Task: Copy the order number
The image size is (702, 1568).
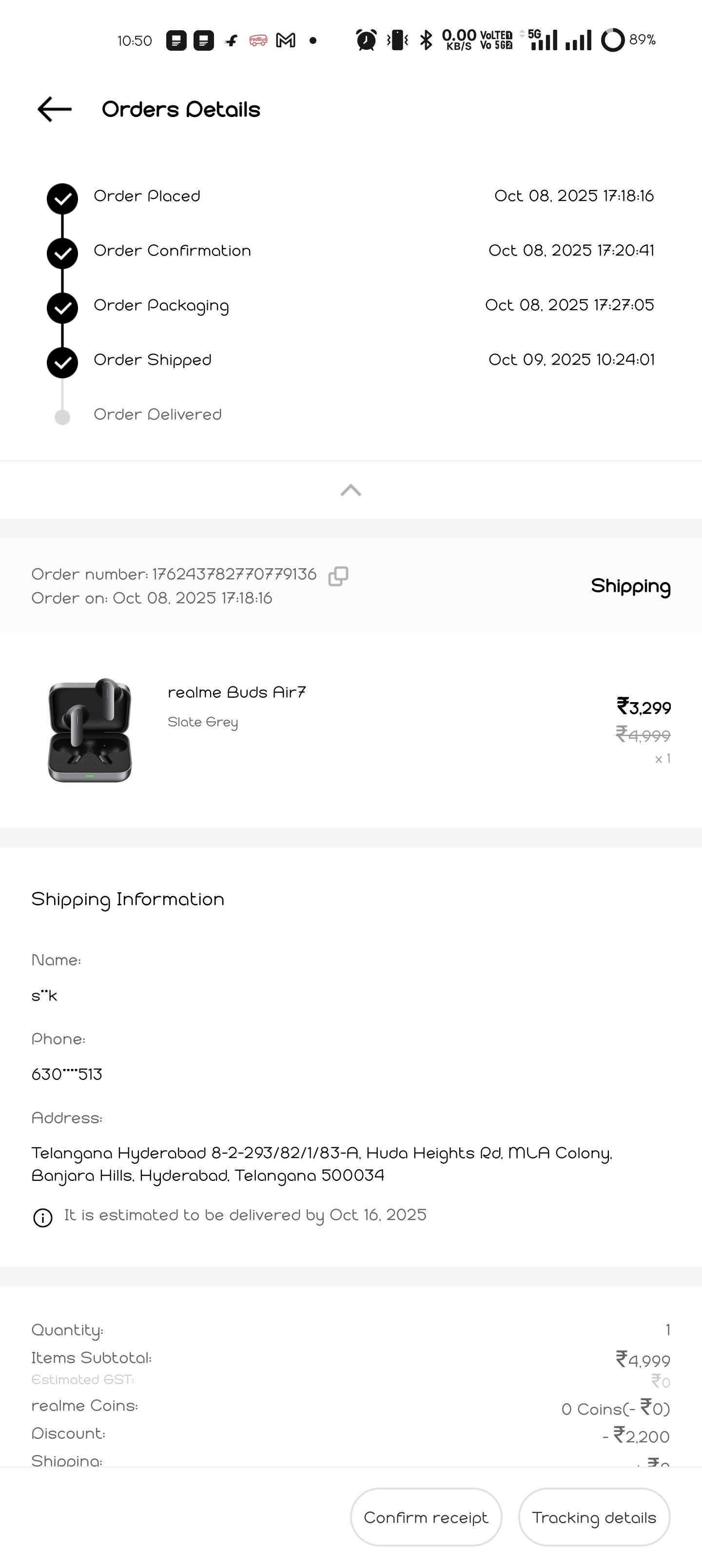Action: [338, 576]
